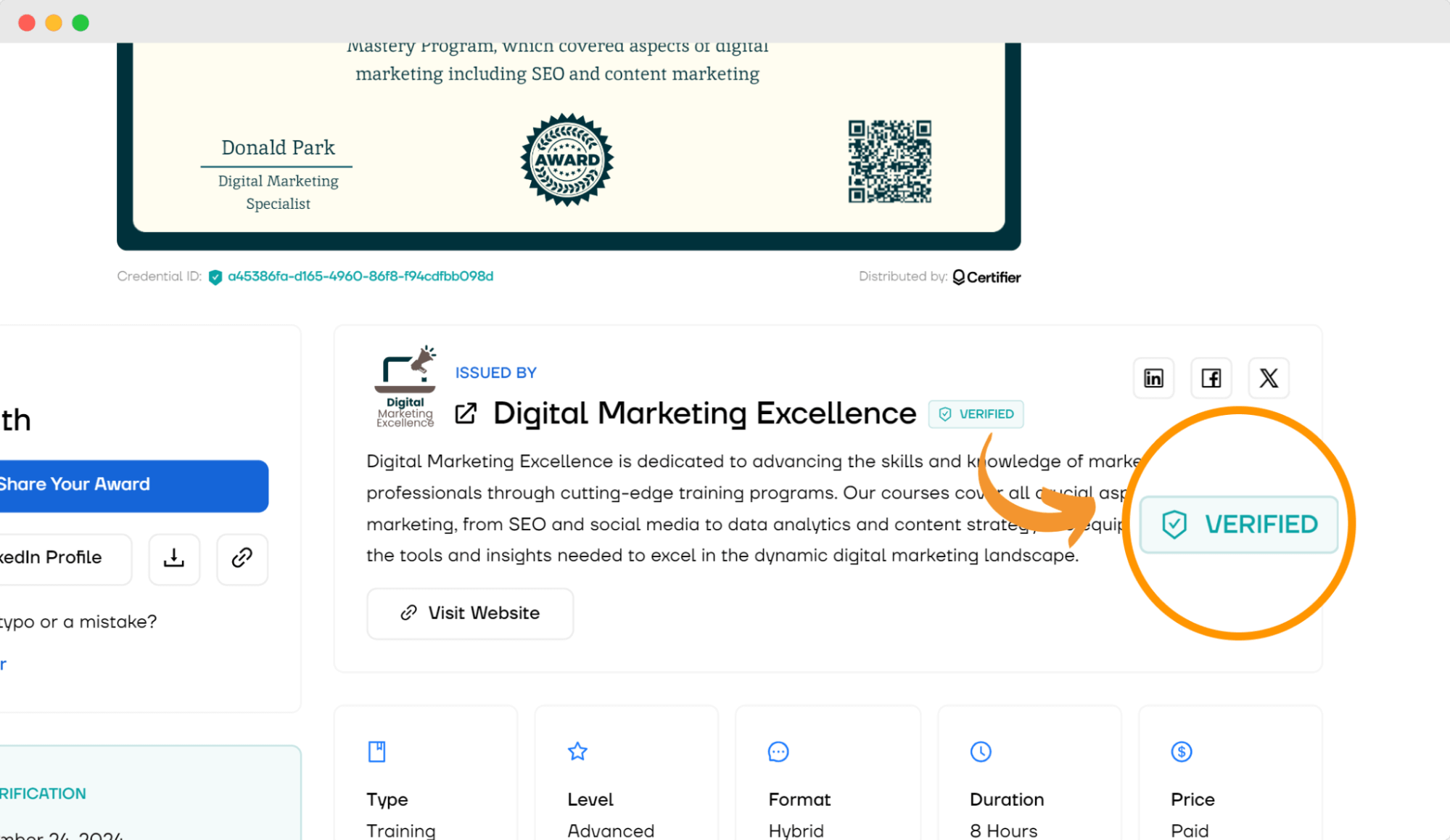Screen dimensions: 1450x840
Task: Download the certificate via download icon
Action: tap(174, 558)
